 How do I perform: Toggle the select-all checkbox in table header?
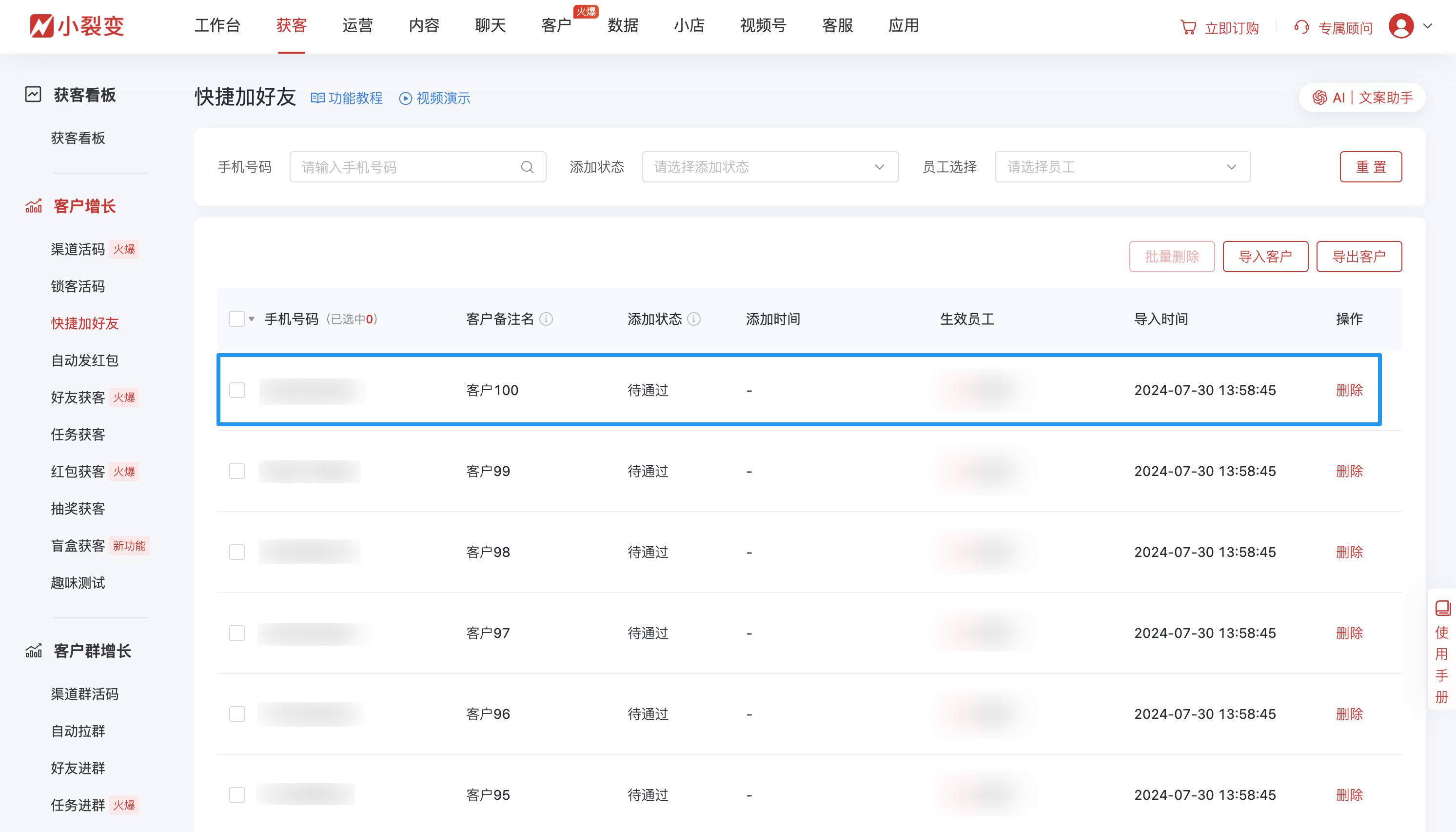[237, 319]
